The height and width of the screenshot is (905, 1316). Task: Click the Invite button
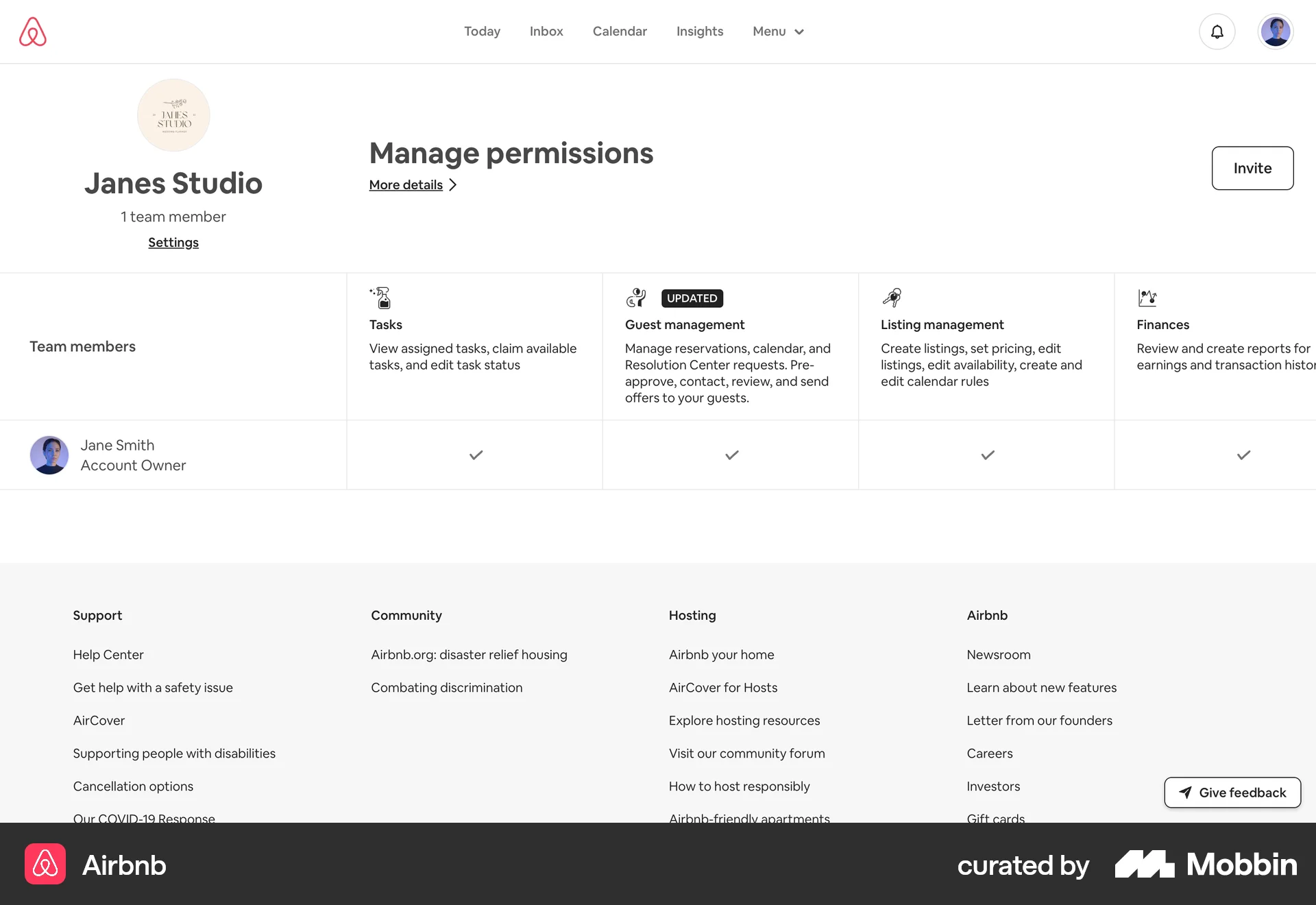[x=1252, y=168]
